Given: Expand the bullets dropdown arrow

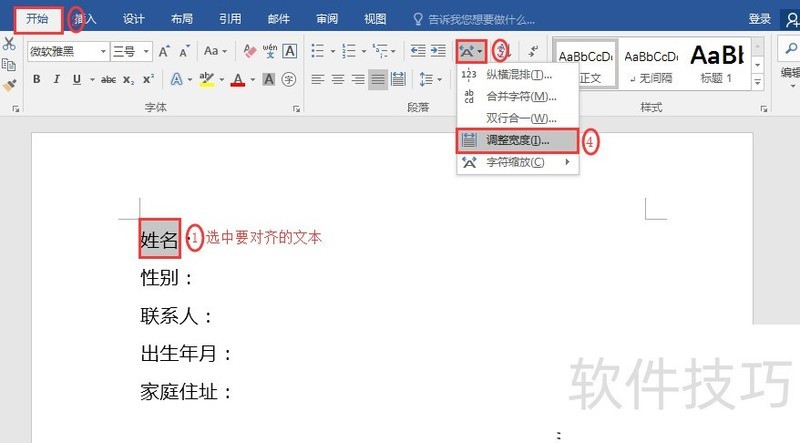Looking at the screenshot, I should coord(332,52).
